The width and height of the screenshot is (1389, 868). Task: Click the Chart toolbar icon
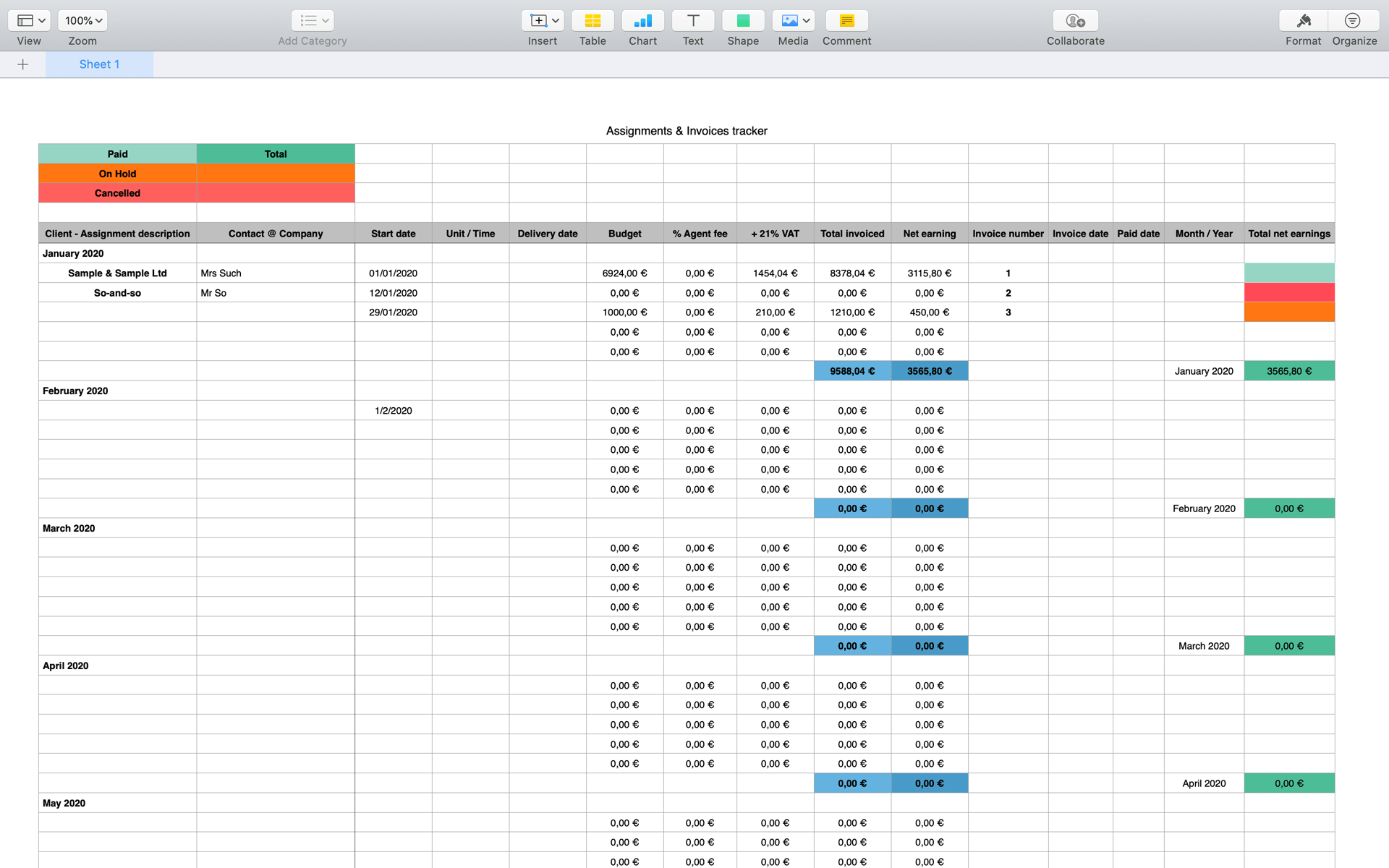pos(642,21)
